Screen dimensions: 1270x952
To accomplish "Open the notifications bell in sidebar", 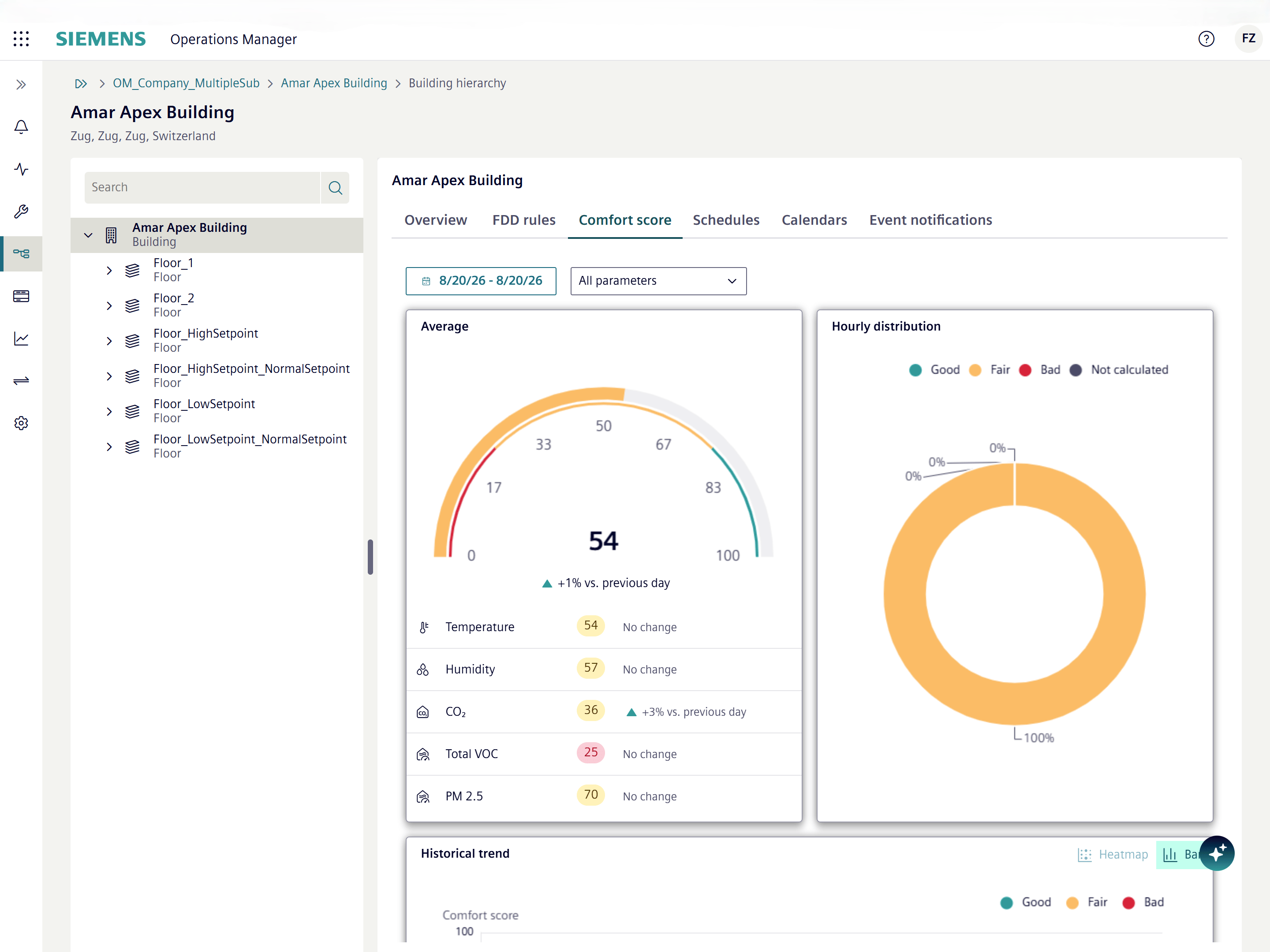I will [x=21, y=127].
